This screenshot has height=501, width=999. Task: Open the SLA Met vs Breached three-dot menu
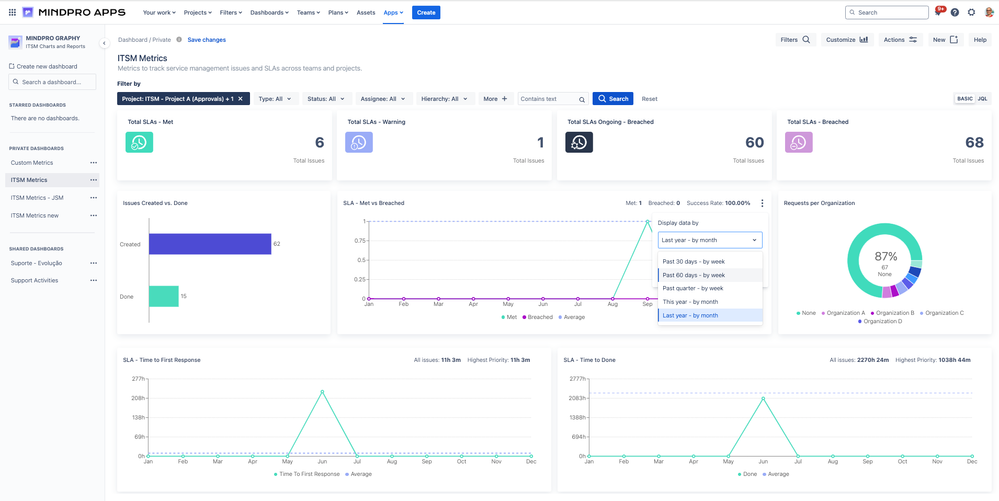(x=762, y=203)
